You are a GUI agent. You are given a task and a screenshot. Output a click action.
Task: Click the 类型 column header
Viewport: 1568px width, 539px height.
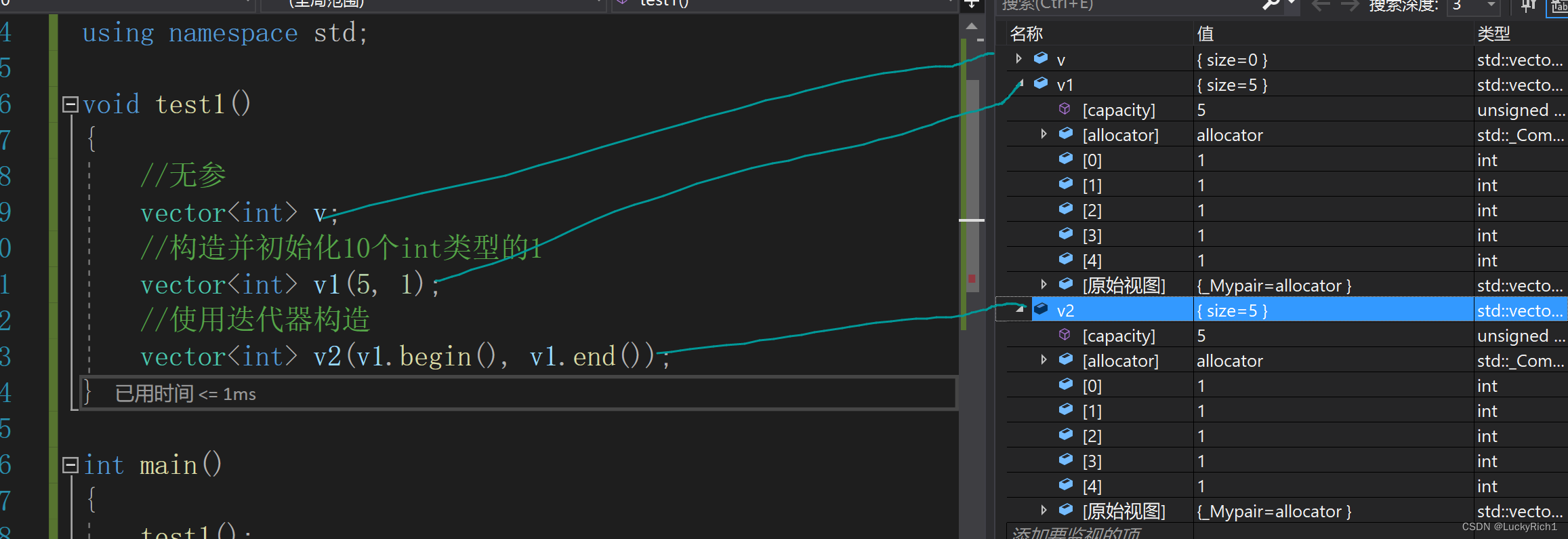point(1521,33)
